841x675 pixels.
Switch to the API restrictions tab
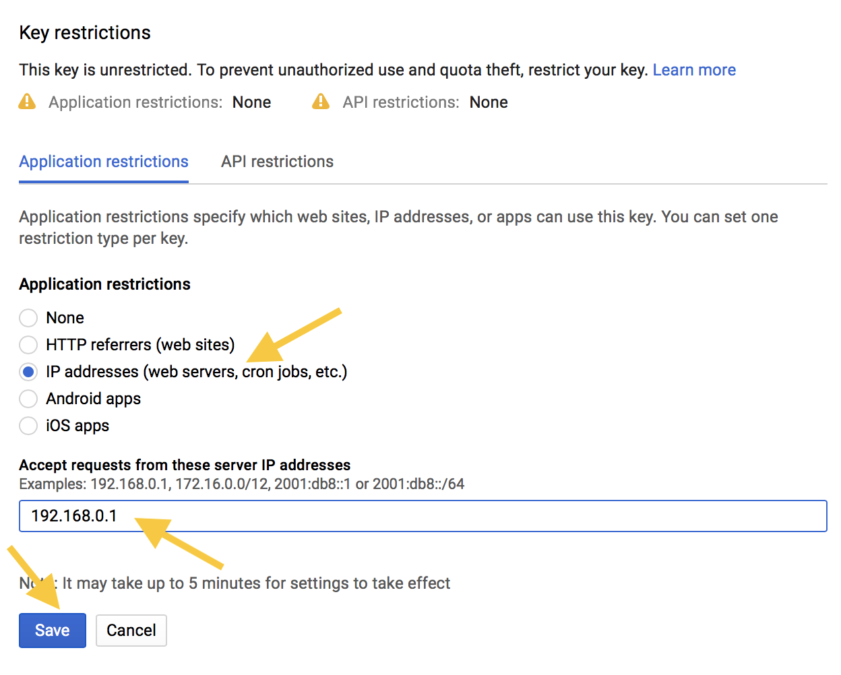tap(276, 161)
